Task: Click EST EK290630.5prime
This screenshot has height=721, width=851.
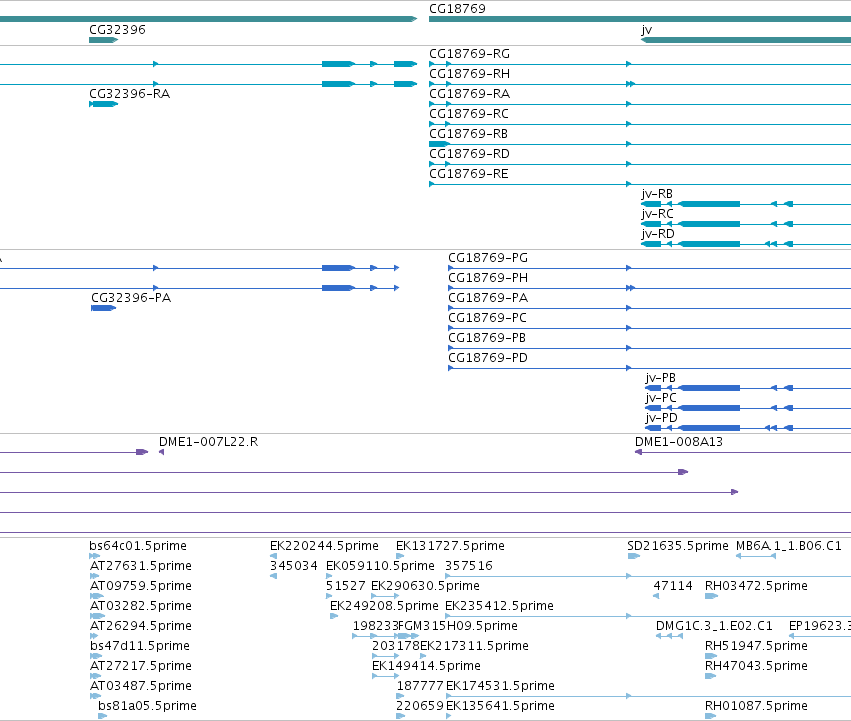Action: pos(425,586)
